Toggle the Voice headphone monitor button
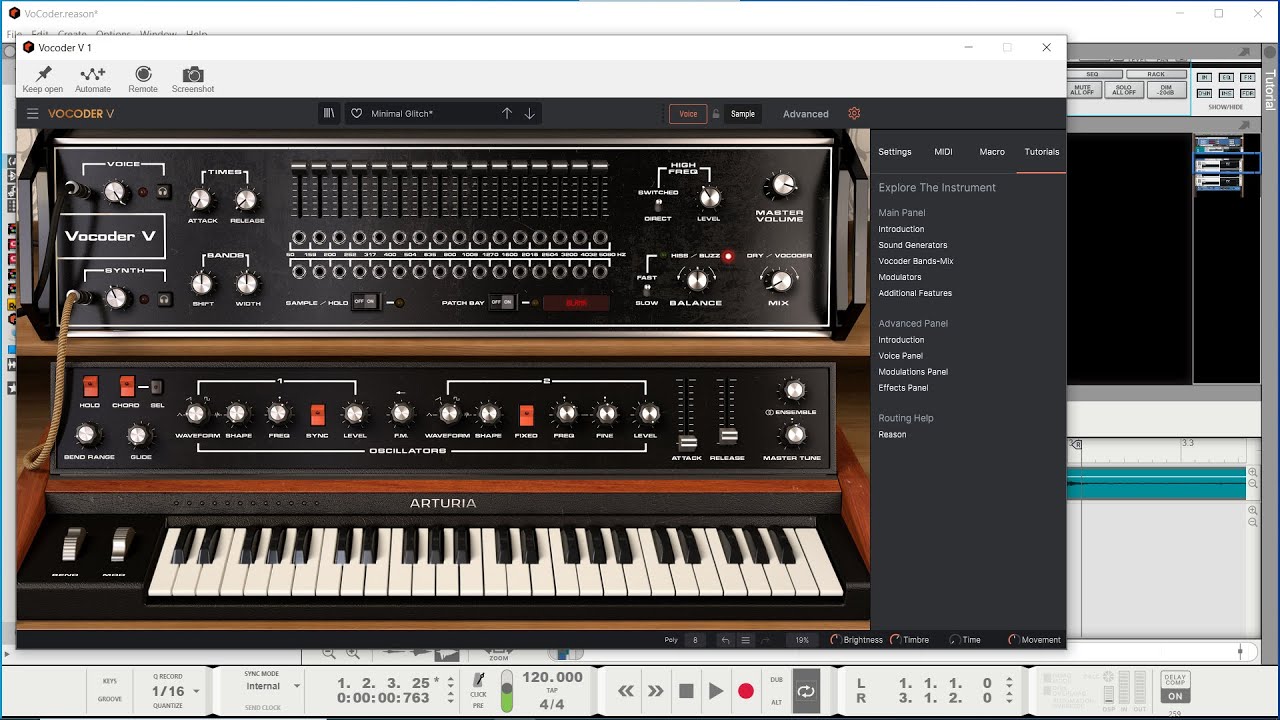 tap(165, 191)
